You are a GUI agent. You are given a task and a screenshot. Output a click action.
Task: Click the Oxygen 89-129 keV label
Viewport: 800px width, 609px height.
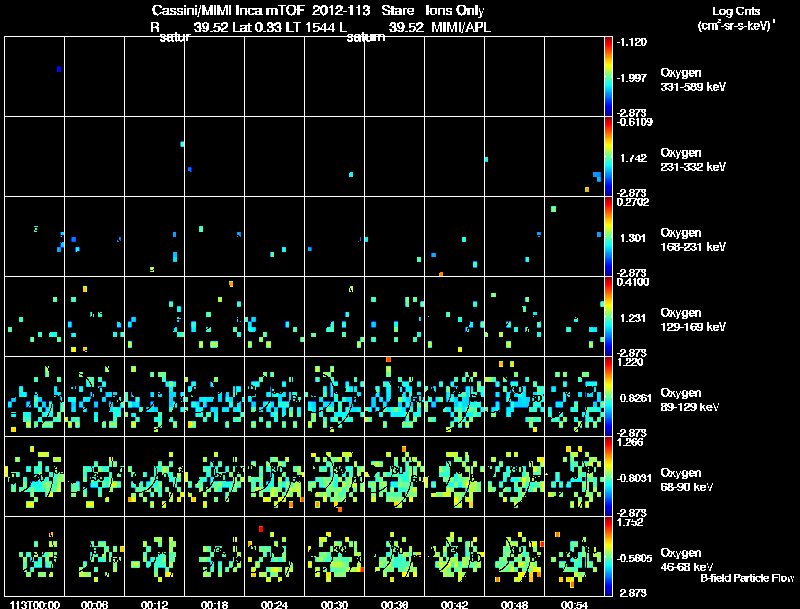coord(690,400)
